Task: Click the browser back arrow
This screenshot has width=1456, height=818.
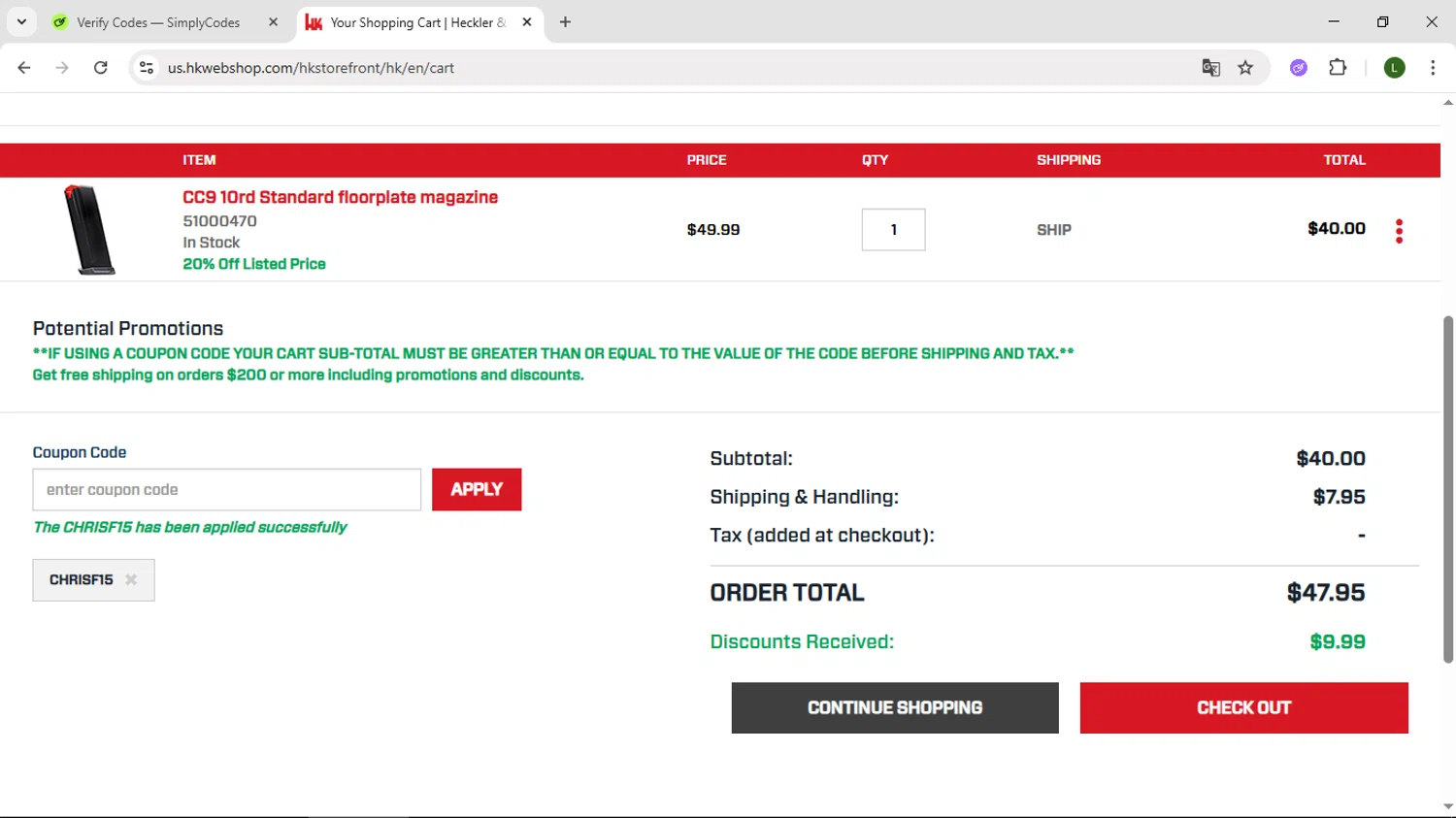Action: pos(24,68)
